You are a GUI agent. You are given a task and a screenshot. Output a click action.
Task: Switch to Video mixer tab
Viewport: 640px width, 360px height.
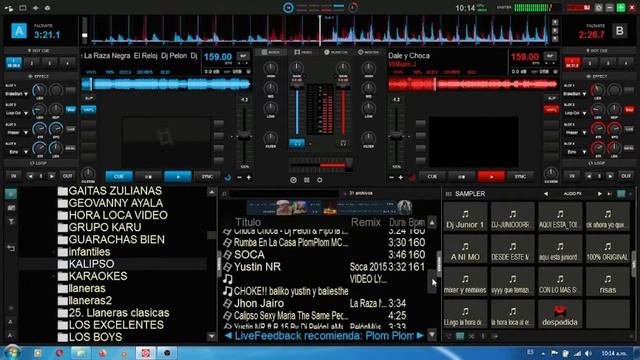coord(303,52)
